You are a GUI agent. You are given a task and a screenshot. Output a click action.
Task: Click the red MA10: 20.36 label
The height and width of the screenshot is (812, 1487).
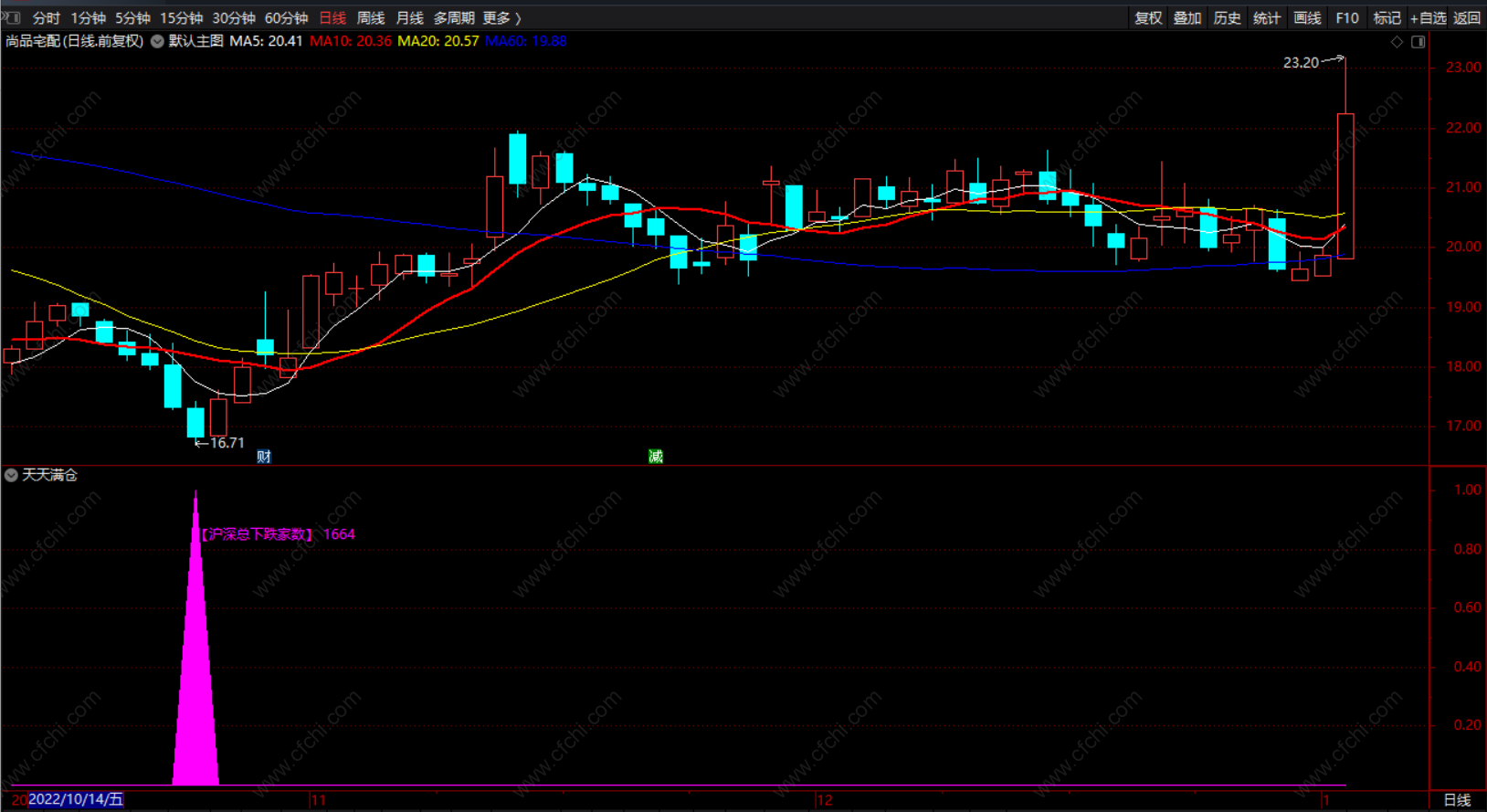click(351, 41)
